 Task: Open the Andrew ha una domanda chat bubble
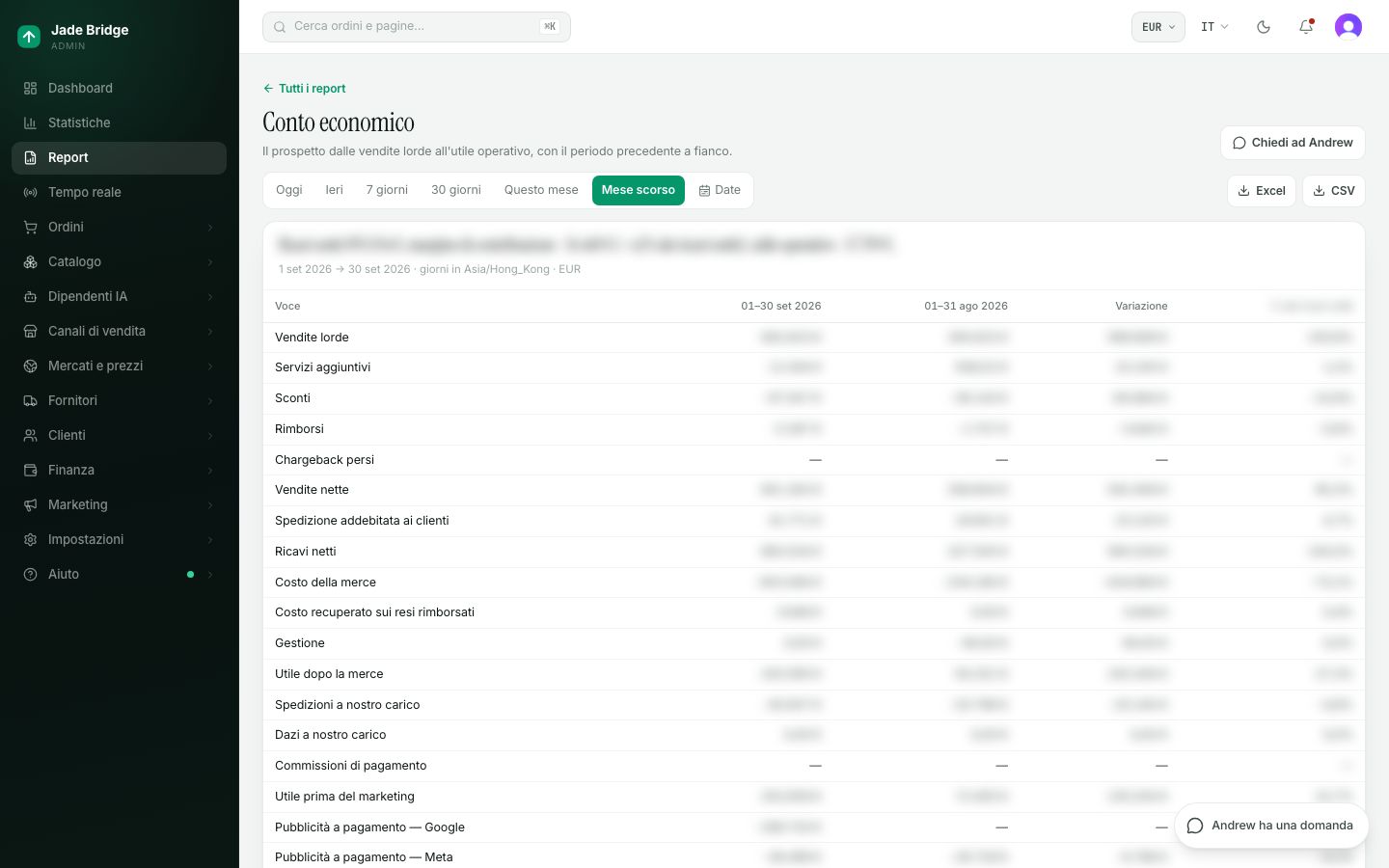pyautogui.click(x=1271, y=826)
